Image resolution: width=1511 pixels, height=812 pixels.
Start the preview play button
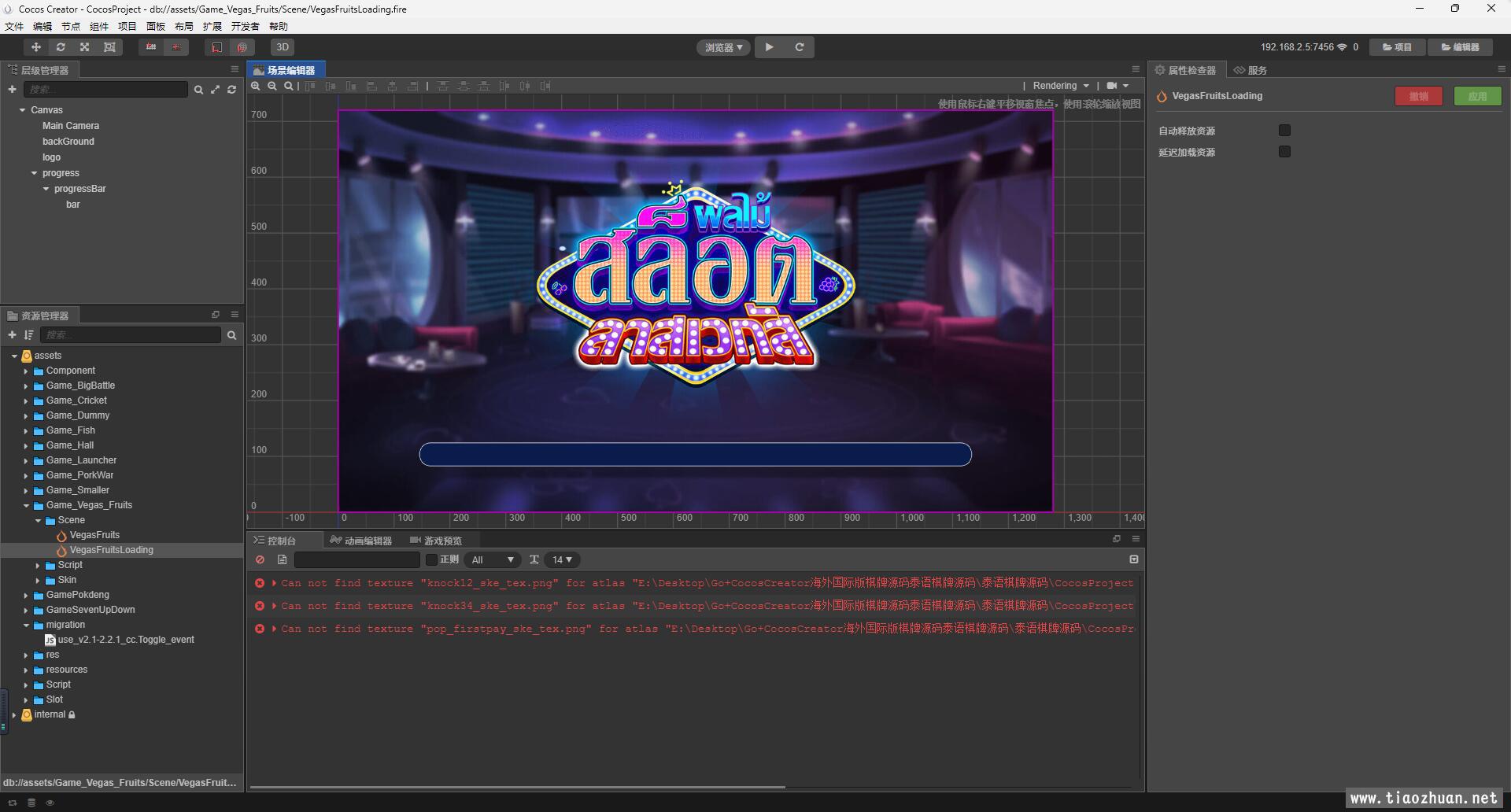tap(770, 47)
